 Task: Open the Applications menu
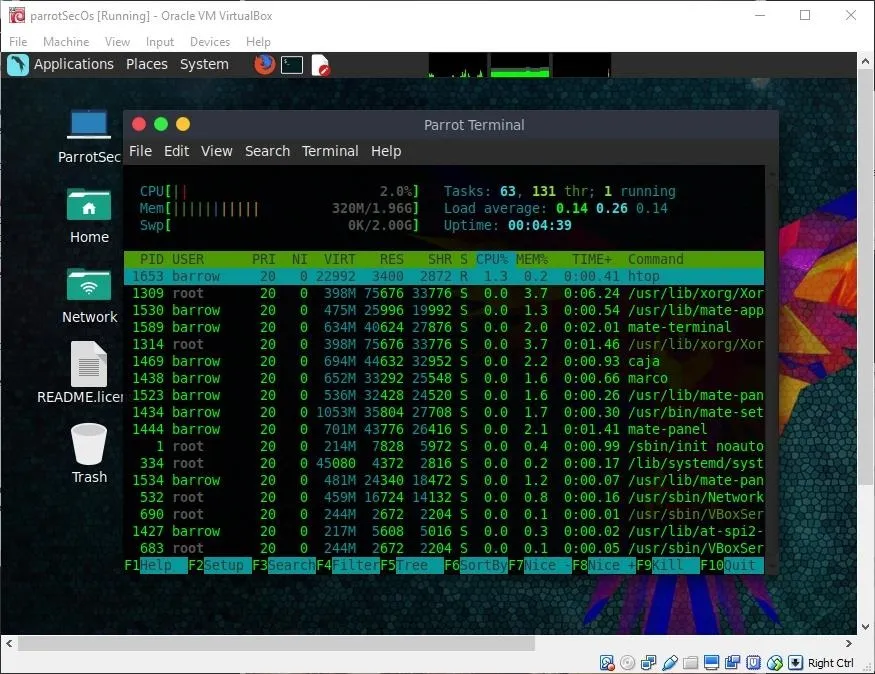coord(74,64)
